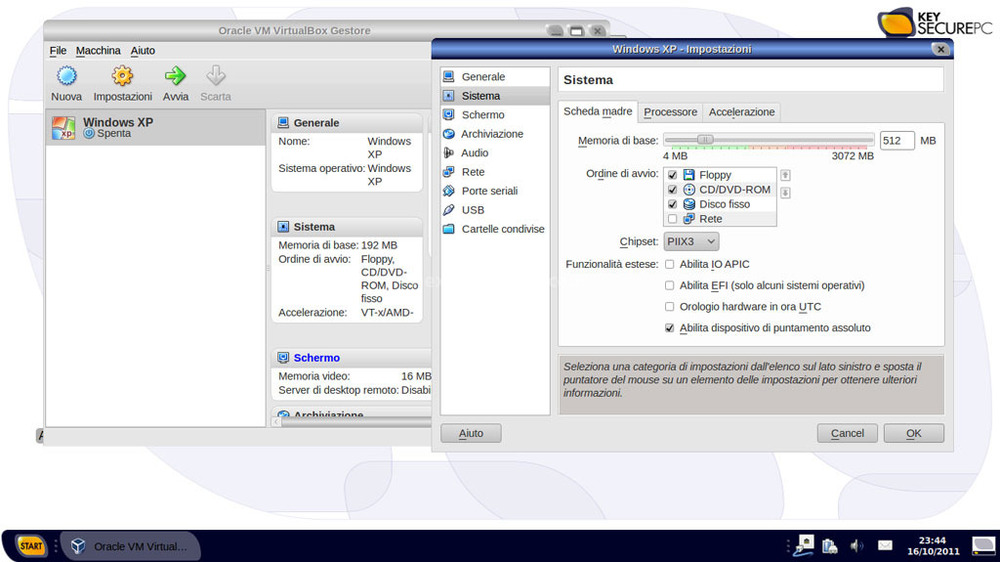Image resolution: width=1000 pixels, height=562 pixels.
Task: Select Windows XP machine in list
Action: tap(156, 128)
